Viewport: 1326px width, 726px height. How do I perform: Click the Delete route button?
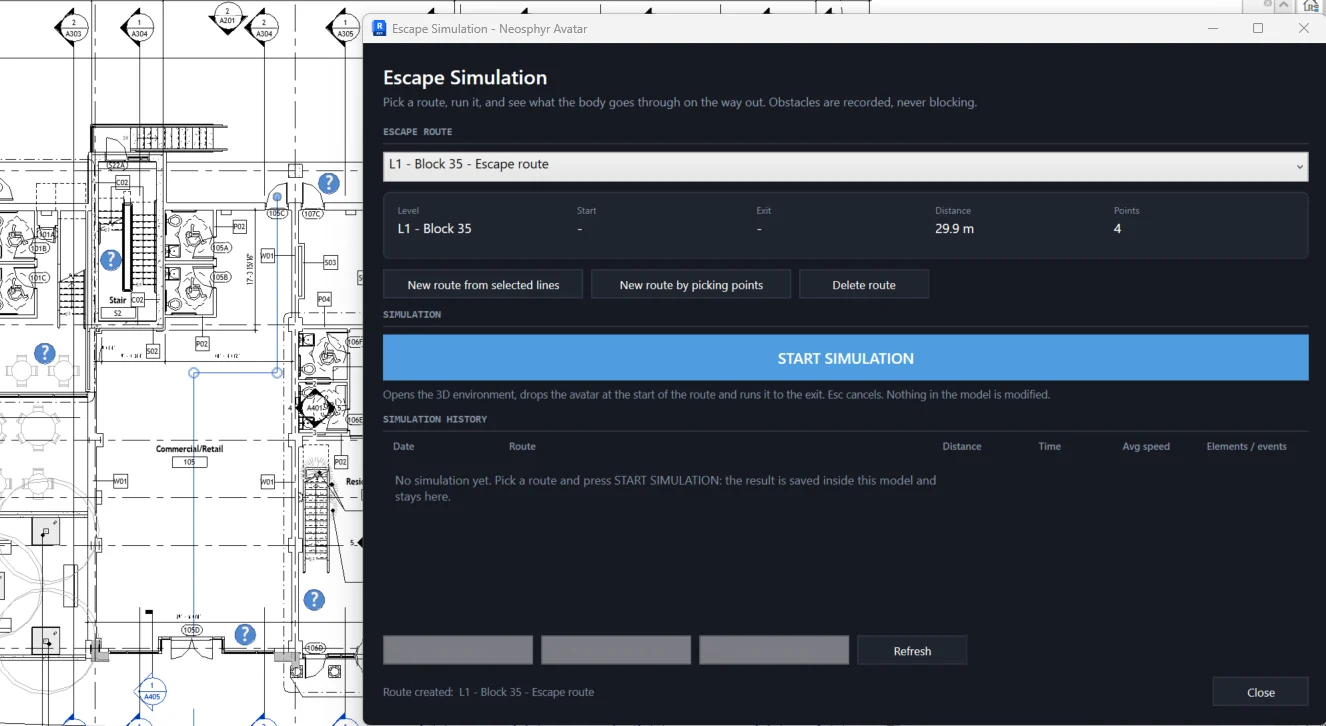click(864, 285)
